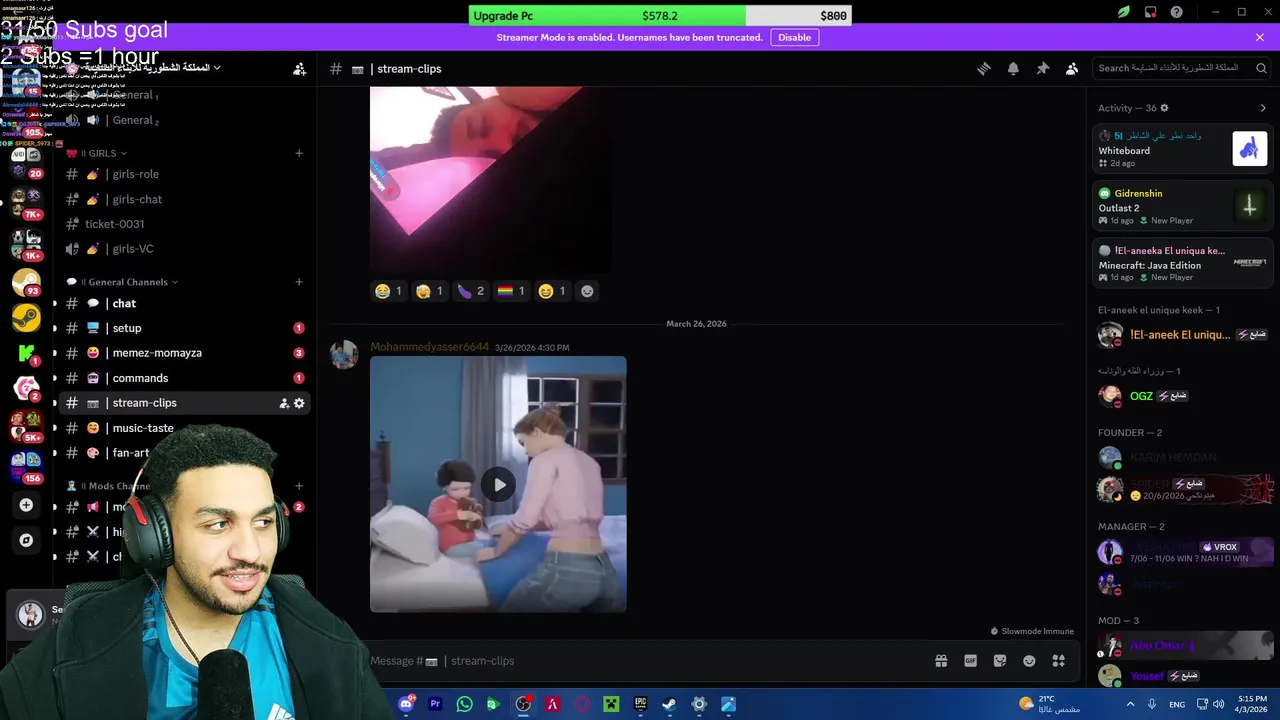The height and width of the screenshot is (720, 1280).
Task: Disable Streamer Mode via Disable button
Action: pyautogui.click(x=795, y=37)
